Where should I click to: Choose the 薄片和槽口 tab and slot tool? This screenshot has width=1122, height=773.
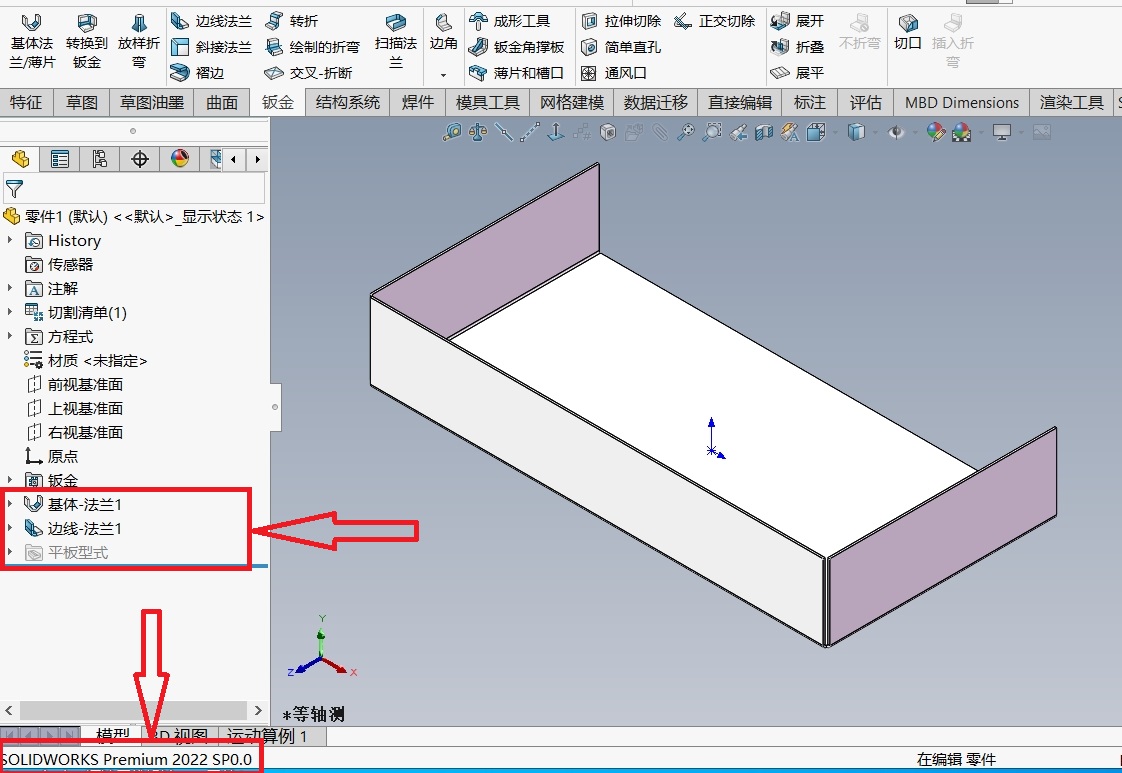516,72
